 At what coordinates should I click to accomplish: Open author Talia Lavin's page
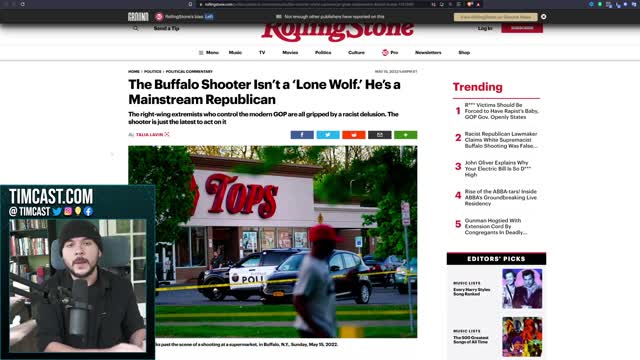(x=149, y=134)
